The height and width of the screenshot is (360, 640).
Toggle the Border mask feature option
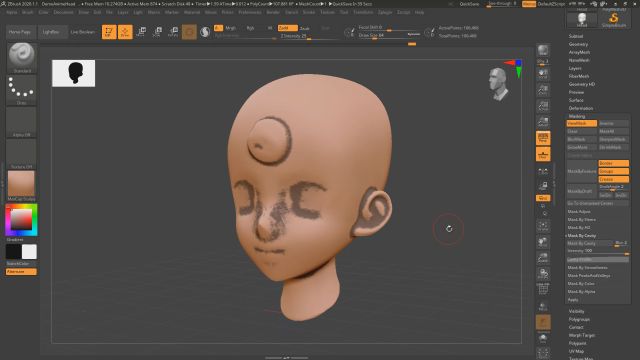pos(613,163)
